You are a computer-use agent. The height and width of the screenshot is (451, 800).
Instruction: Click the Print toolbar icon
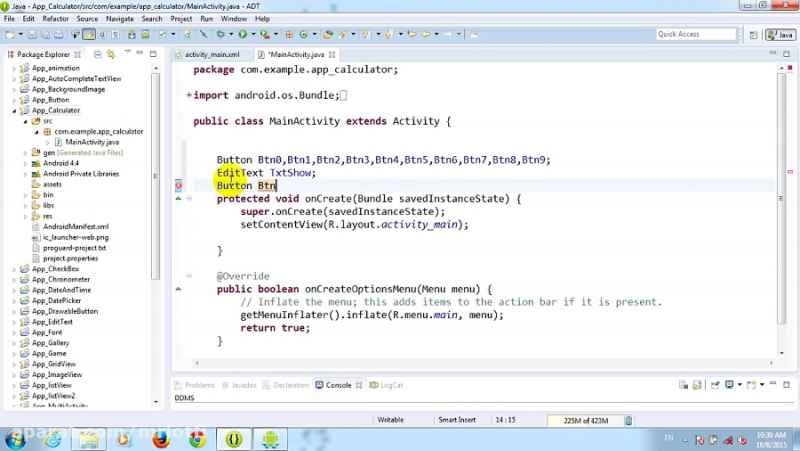[x=59, y=34]
